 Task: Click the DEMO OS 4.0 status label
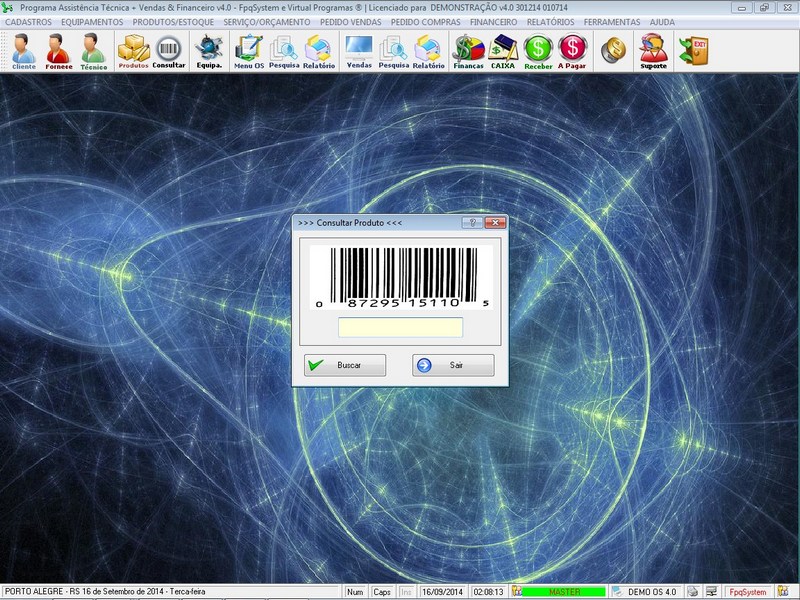click(x=652, y=592)
